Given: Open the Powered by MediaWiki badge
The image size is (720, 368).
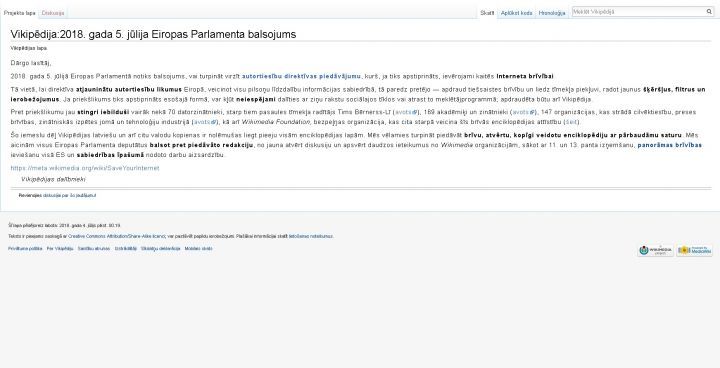Looking at the screenshot, I should (694, 250).
